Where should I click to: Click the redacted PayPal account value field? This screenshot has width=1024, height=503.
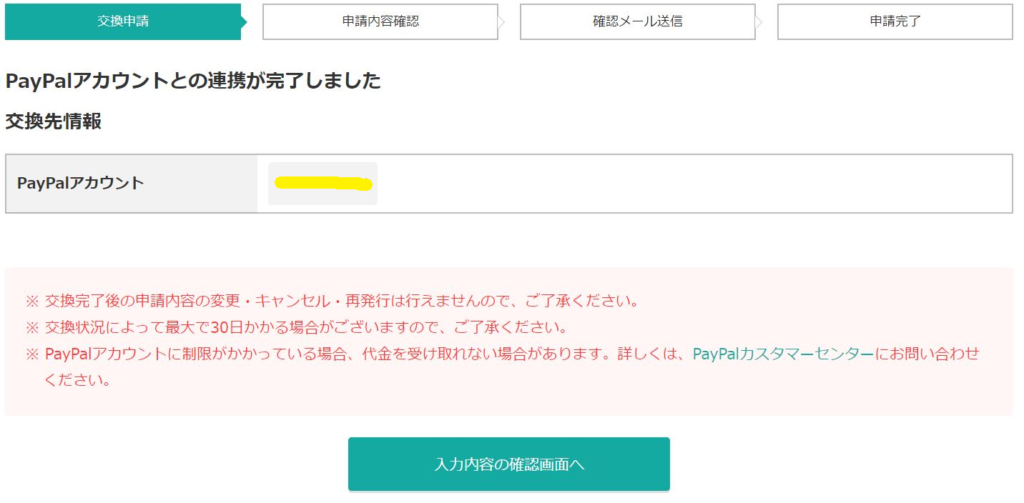tap(323, 184)
